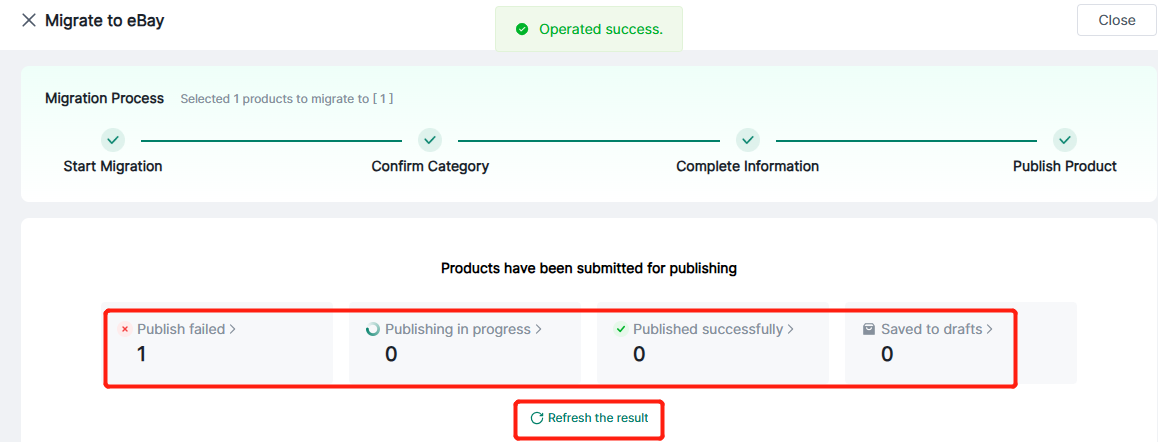This screenshot has height=442, width=1158.
Task: Click the success icon in the notification
Action: (522, 29)
